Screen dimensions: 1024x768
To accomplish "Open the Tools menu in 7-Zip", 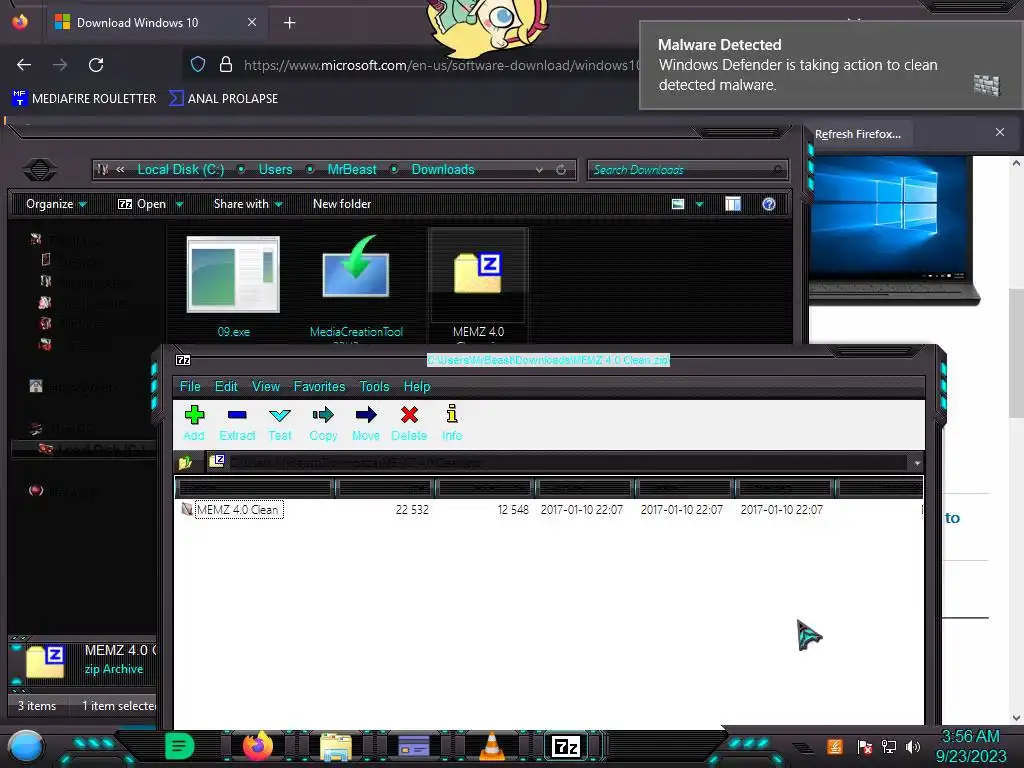I will (x=374, y=386).
